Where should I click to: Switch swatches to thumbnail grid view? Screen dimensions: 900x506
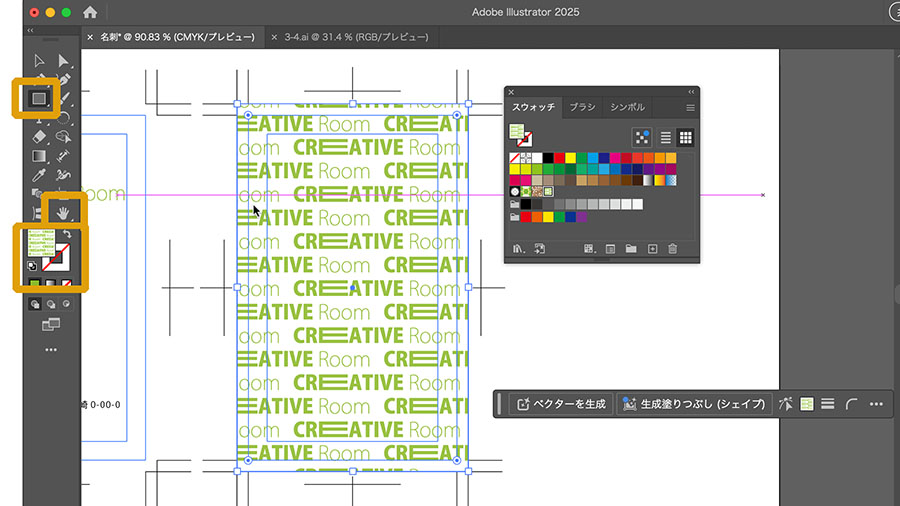click(685, 138)
